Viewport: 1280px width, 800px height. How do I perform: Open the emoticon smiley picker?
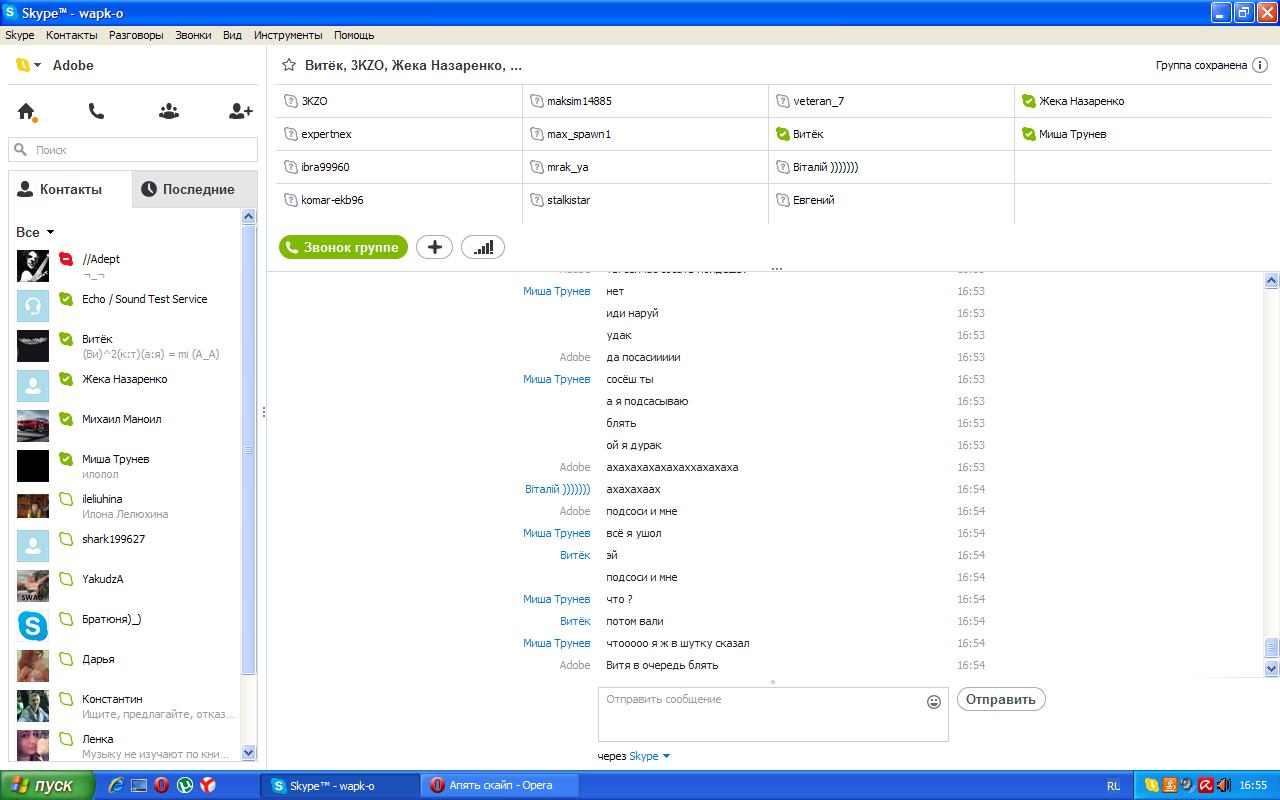[x=934, y=702]
